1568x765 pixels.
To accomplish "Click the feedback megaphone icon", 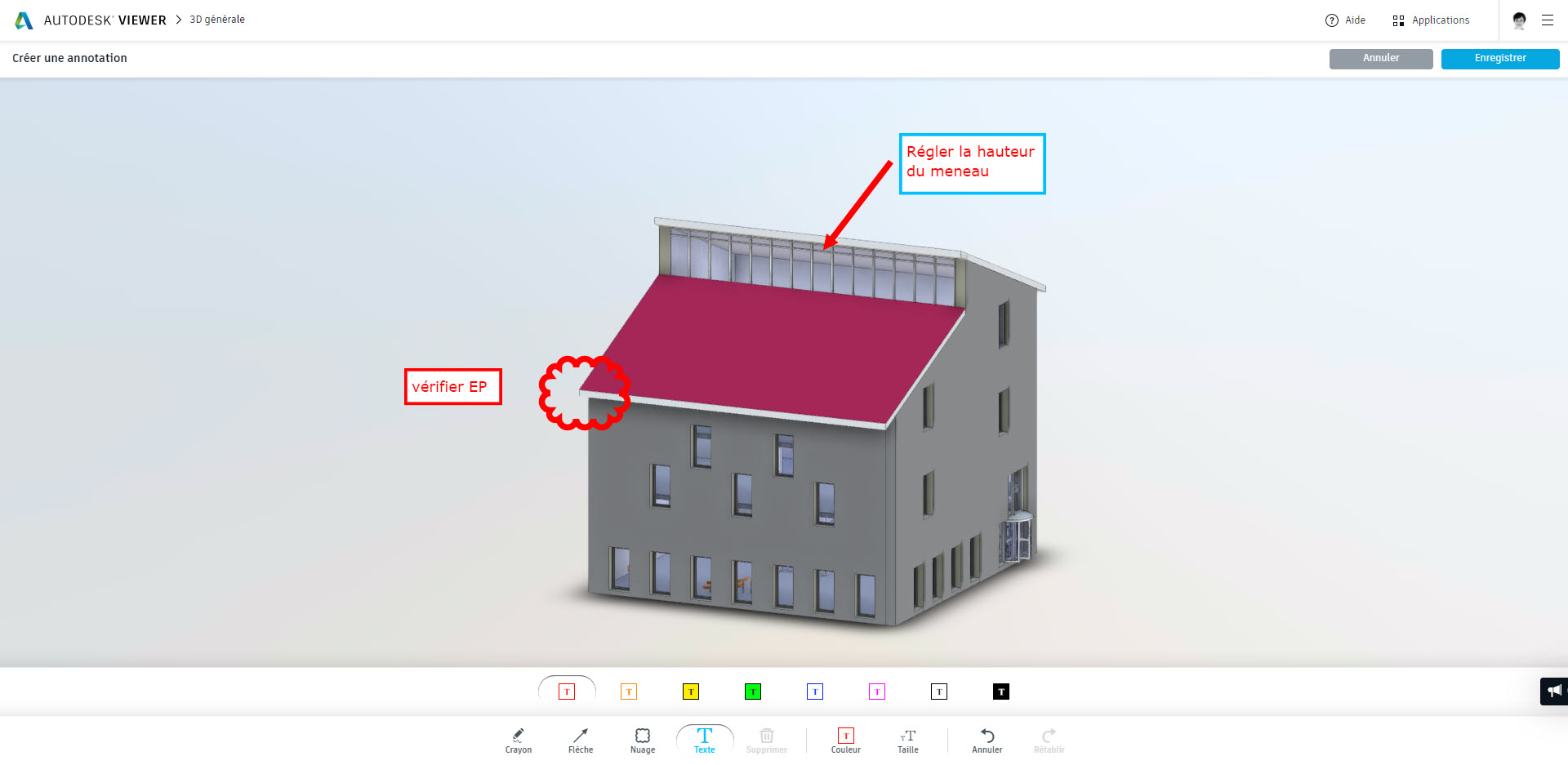I will tap(1552, 691).
